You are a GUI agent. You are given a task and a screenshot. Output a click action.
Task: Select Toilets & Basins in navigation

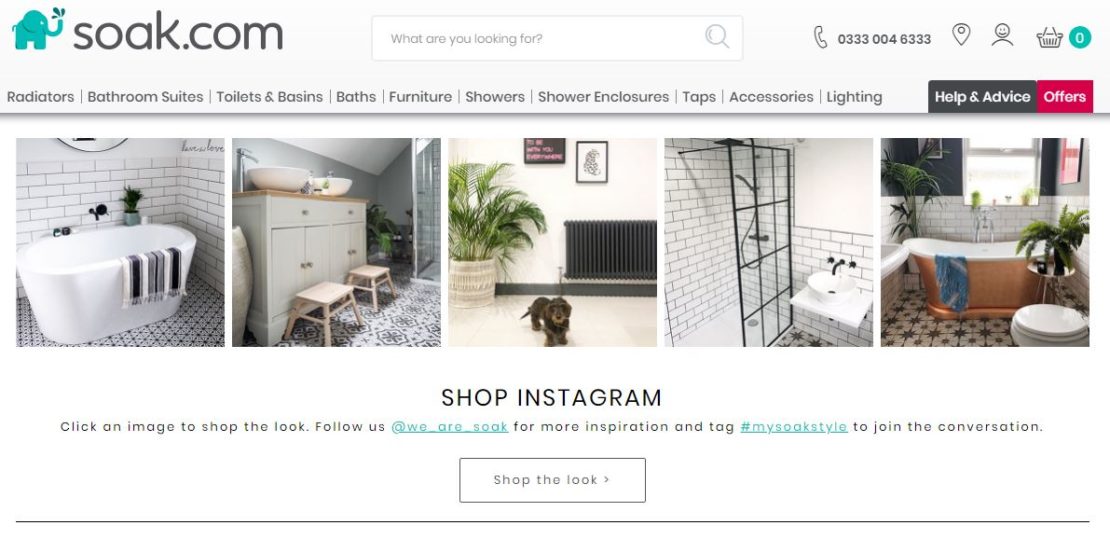(270, 97)
